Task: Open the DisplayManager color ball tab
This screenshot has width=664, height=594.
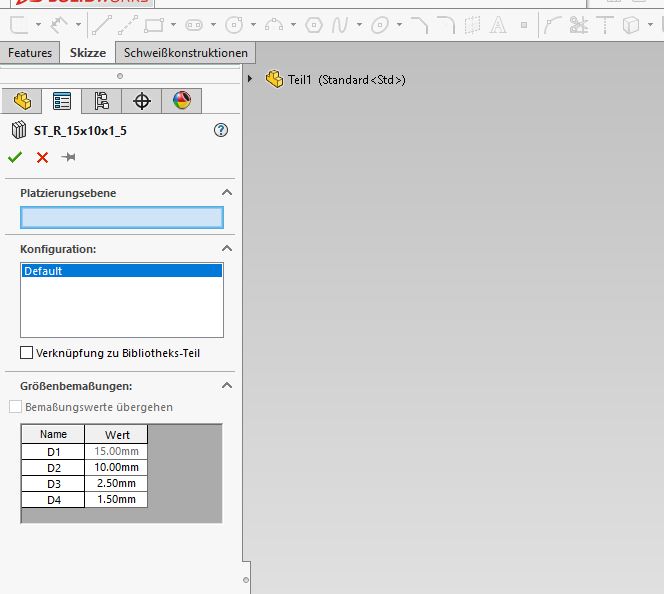Action: pyautogui.click(x=182, y=101)
